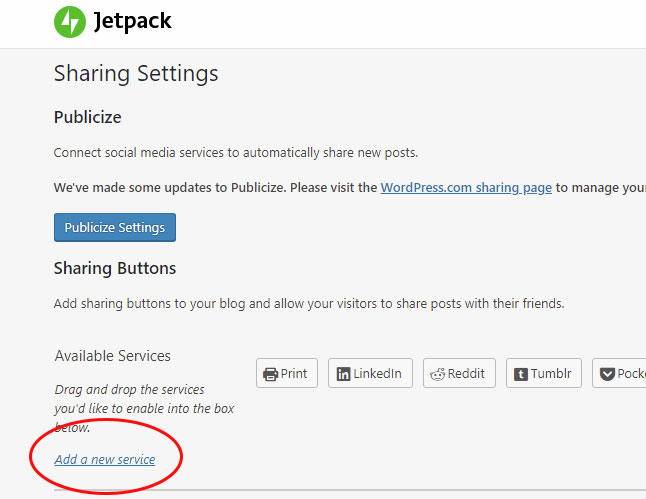Click the Reddit alien icon
This screenshot has height=499, width=646.
[438, 374]
